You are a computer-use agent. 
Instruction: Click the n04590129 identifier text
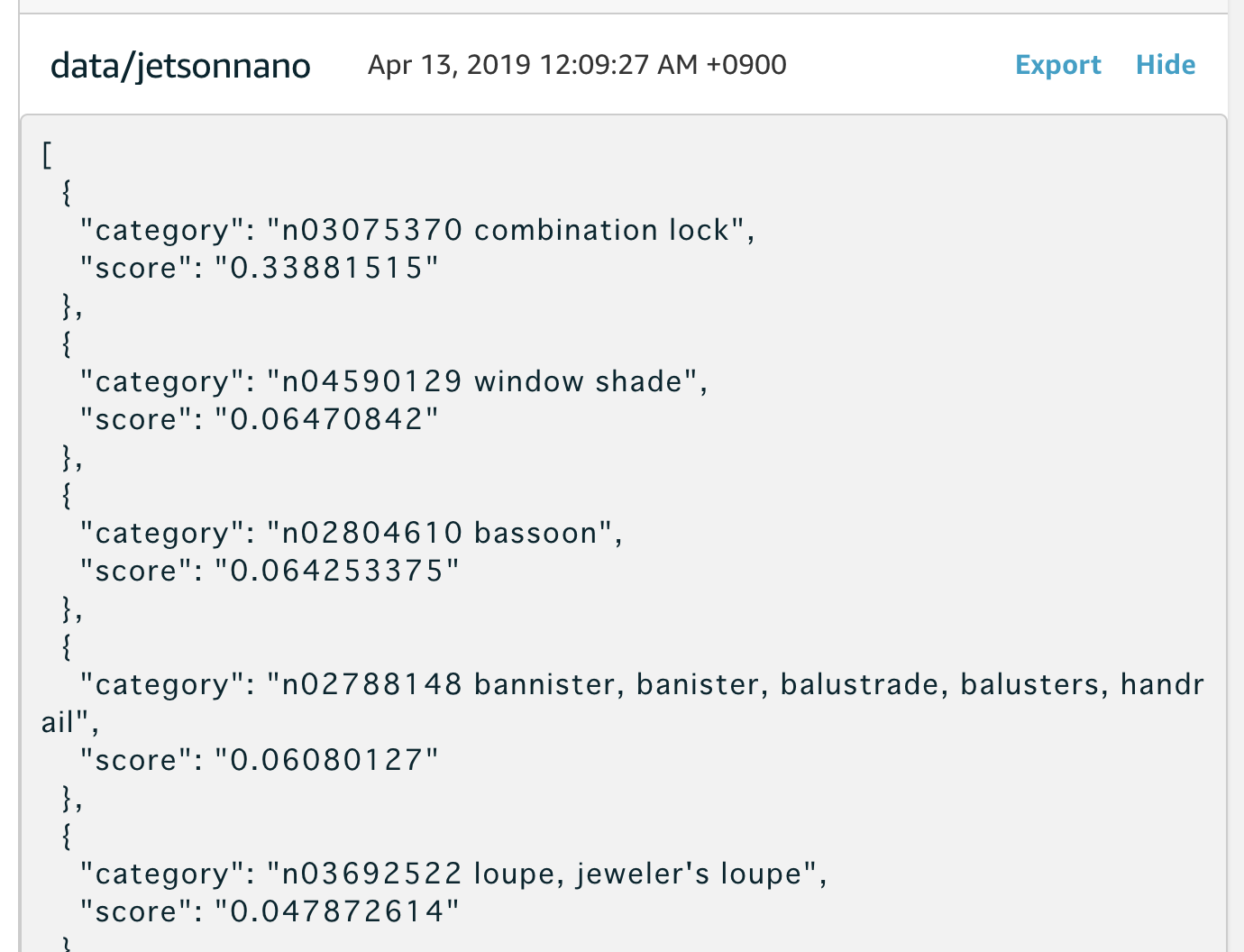coord(372,382)
